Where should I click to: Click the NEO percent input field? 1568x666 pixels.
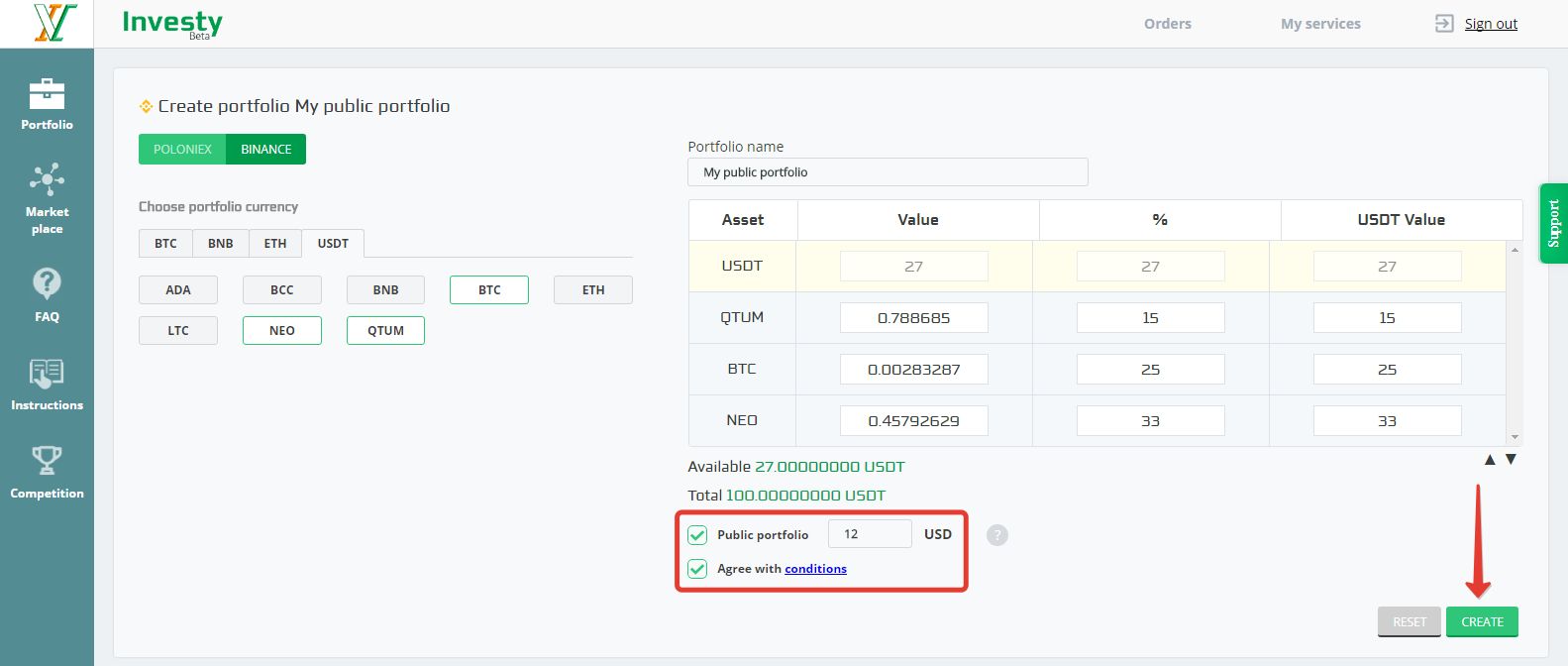(x=1150, y=421)
